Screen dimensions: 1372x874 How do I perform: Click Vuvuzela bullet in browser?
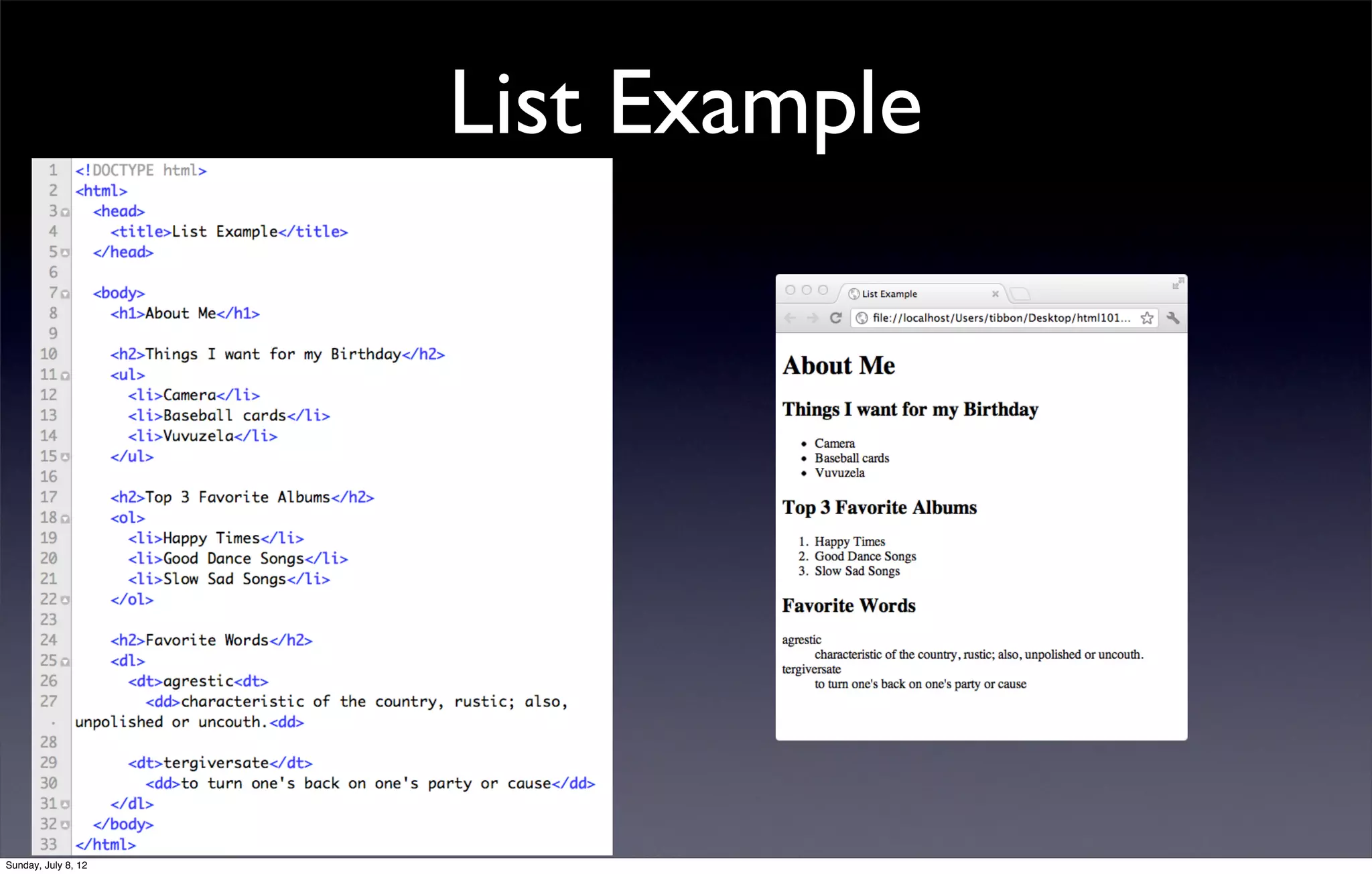coord(839,473)
